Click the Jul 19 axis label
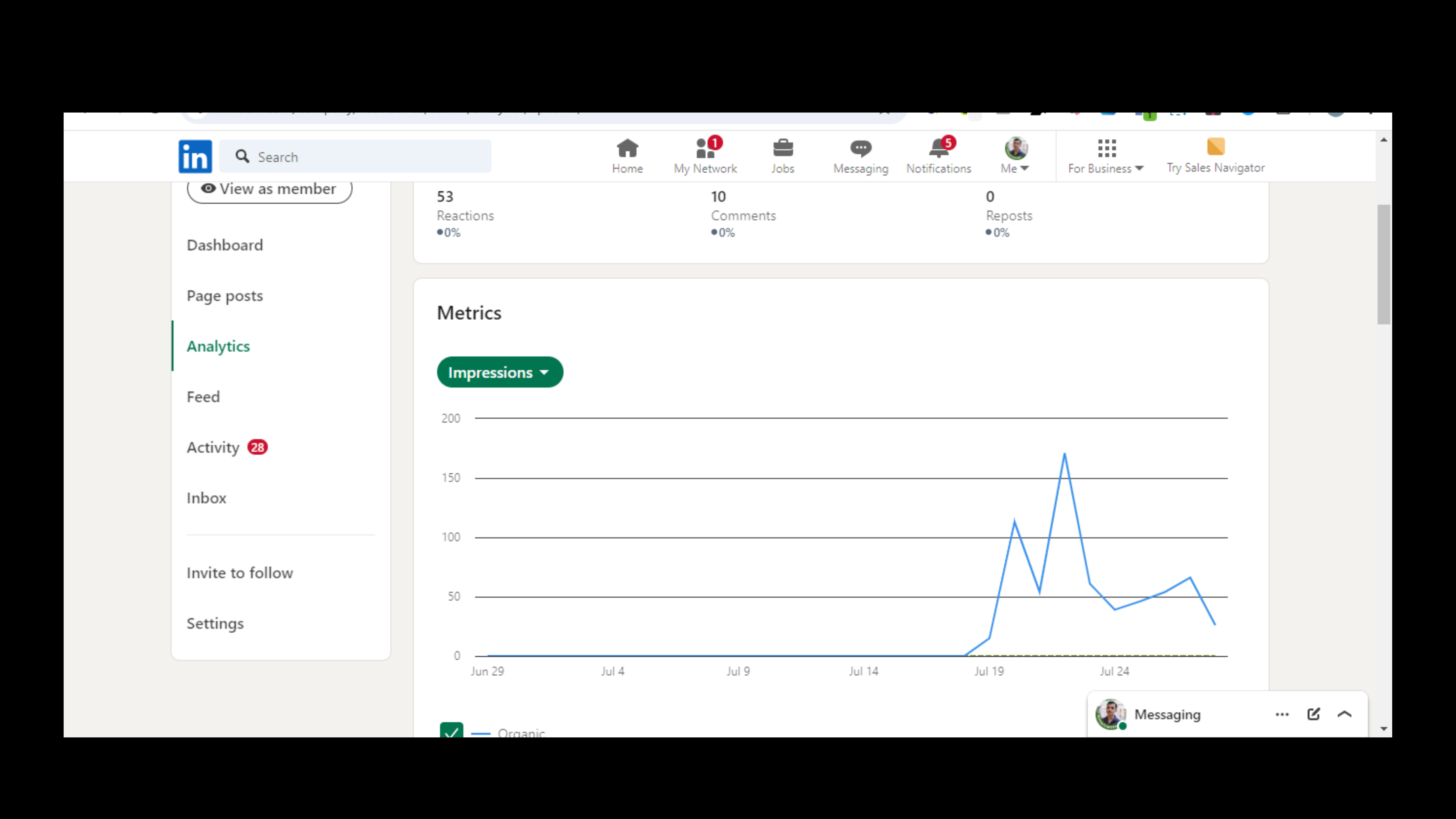Image resolution: width=1456 pixels, height=819 pixels. coord(989,671)
